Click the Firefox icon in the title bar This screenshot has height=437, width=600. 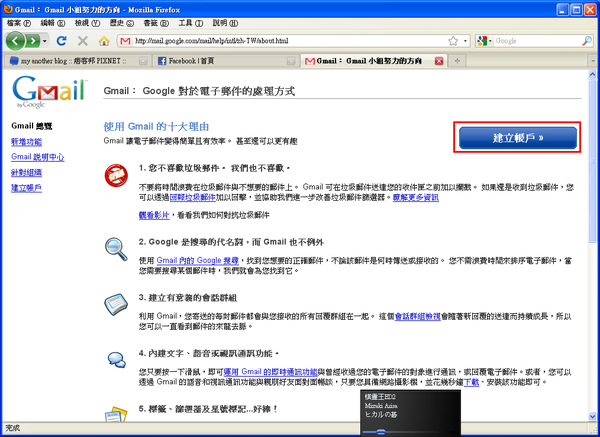(x=8, y=9)
